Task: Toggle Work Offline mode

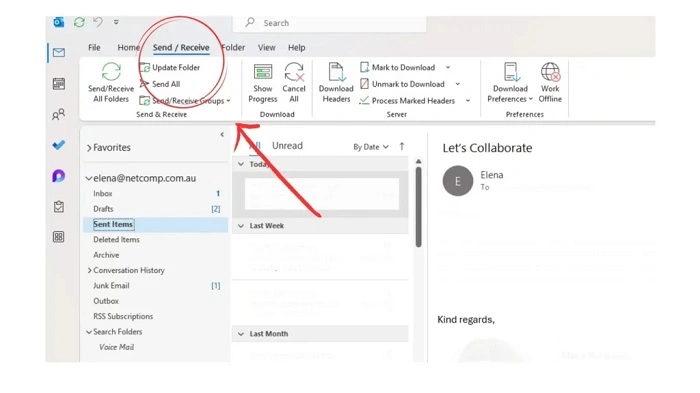Action: pos(550,83)
